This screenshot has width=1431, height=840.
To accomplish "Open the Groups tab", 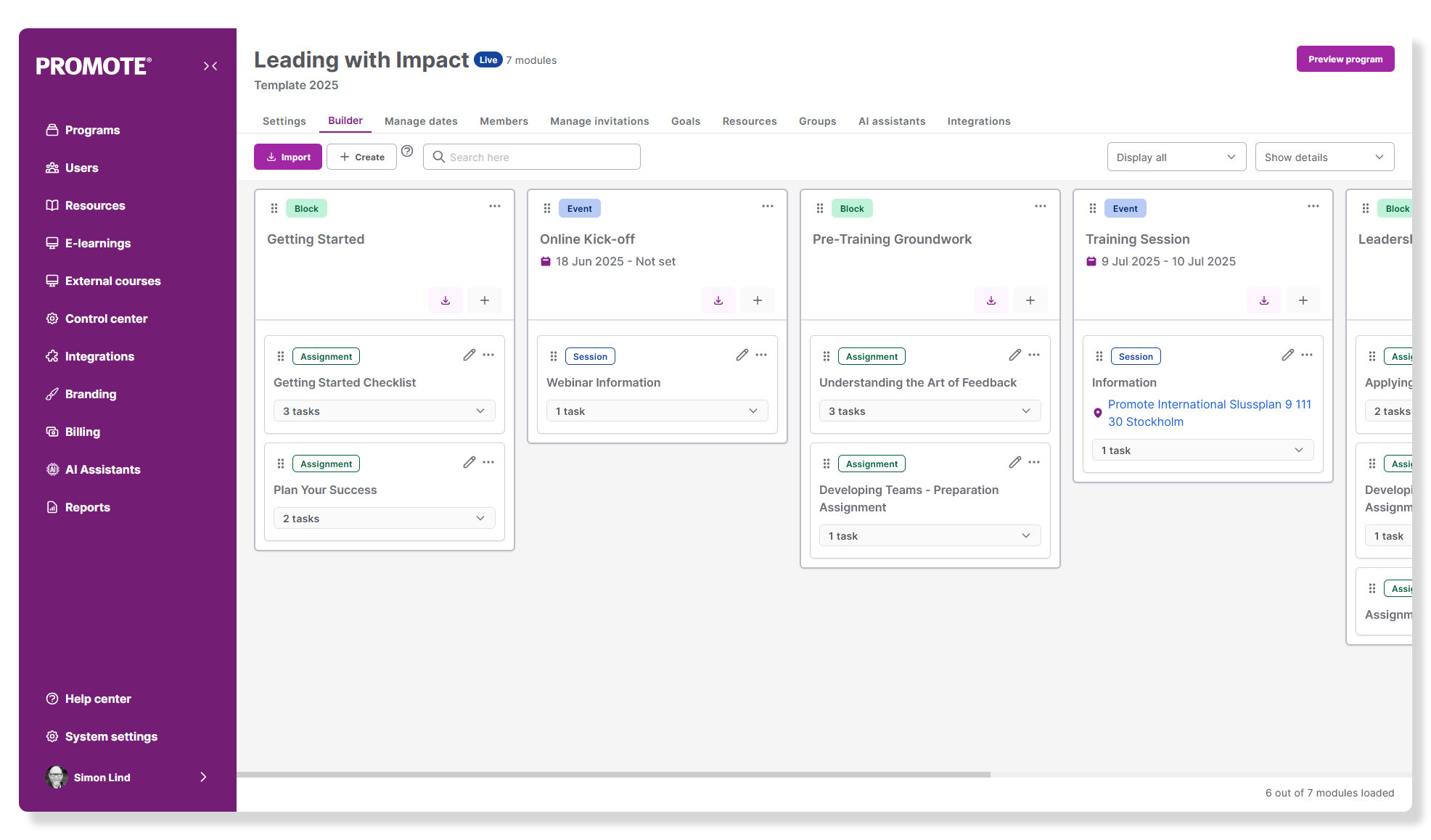I will coord(818,121).
